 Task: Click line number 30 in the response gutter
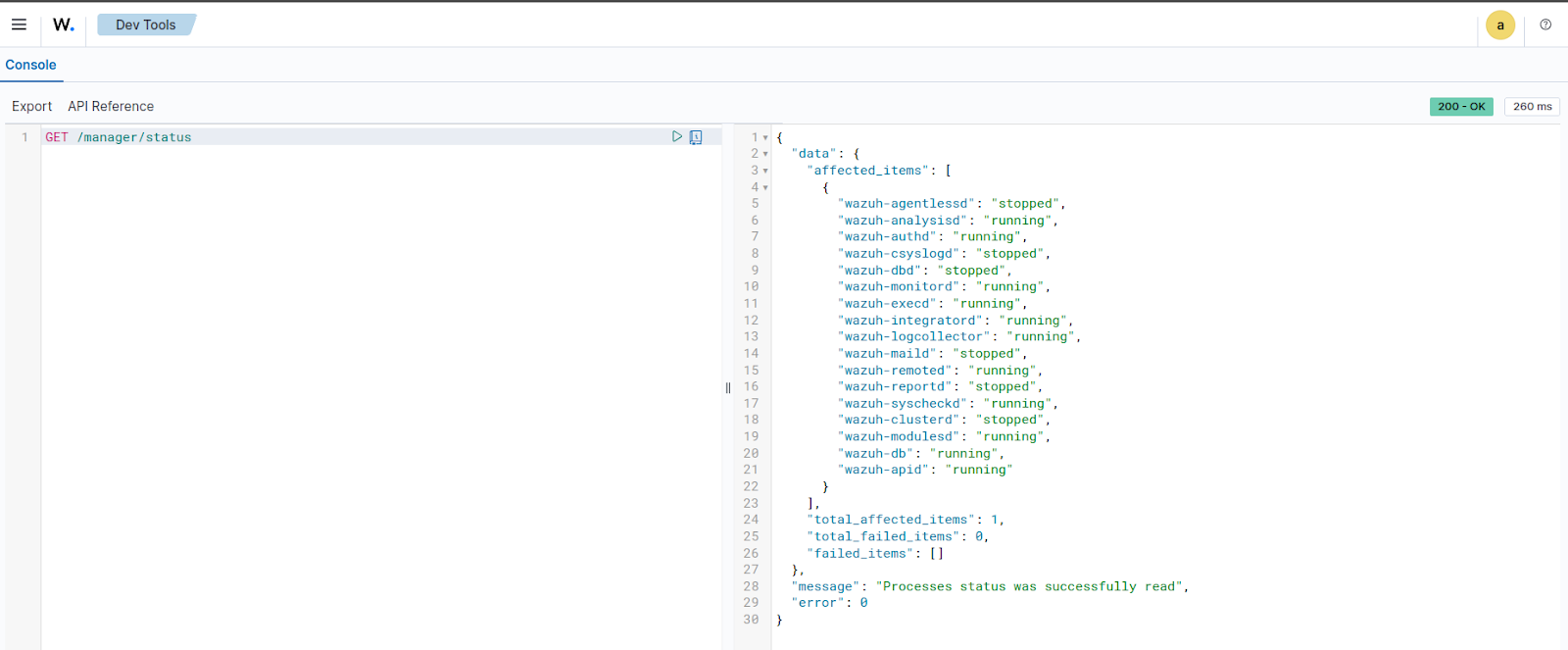pos(751,620)
